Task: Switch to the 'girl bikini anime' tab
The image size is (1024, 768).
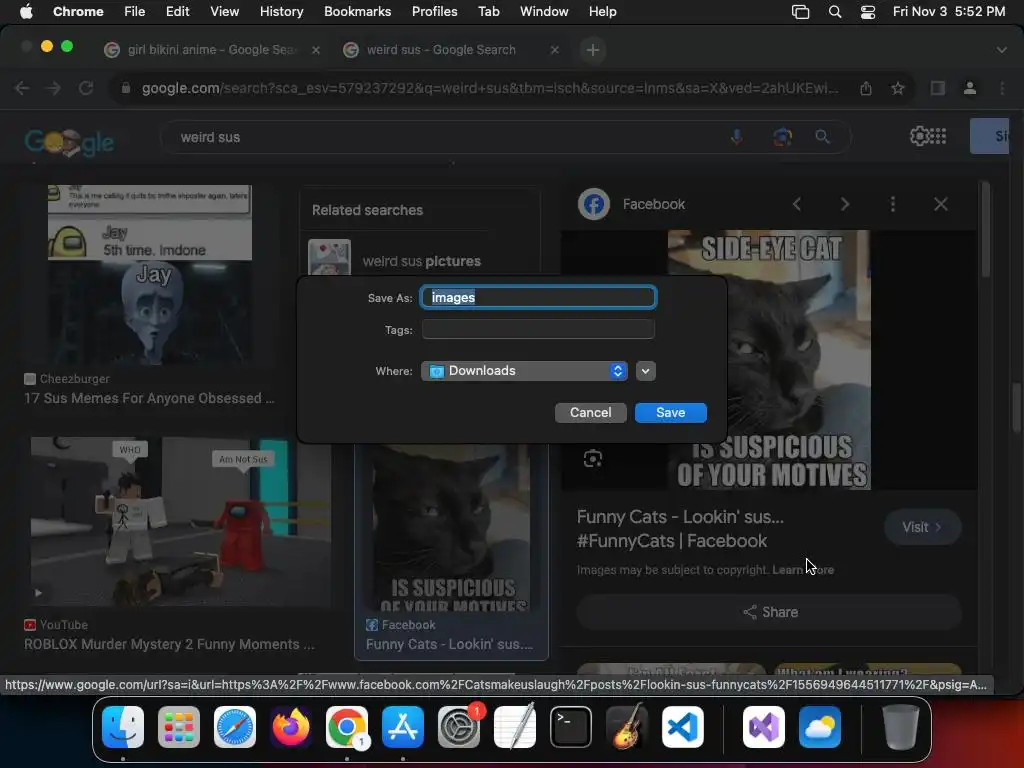Action: [x=211, y=50]
